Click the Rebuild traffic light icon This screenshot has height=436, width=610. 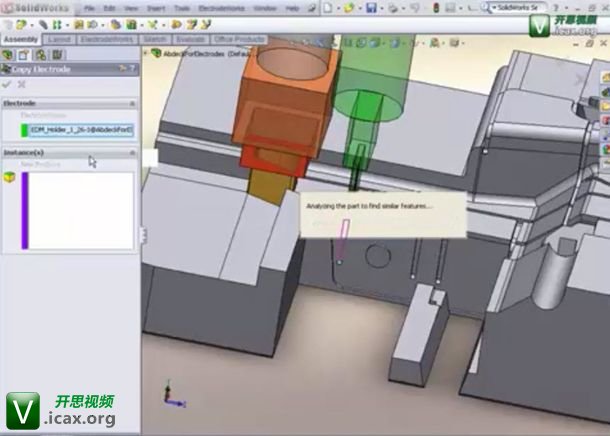point(436,8)
